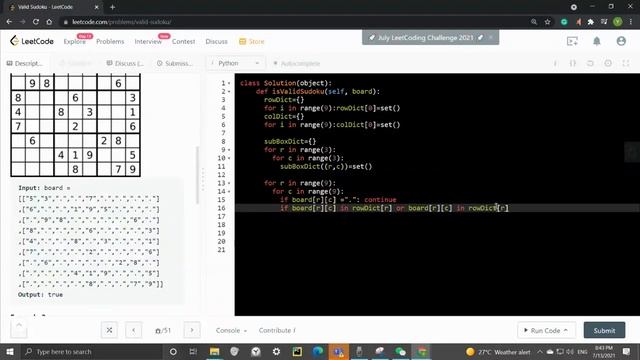The image size is (640, 360).
Task: Open the Explore menu item
Action: click(74, 42)
